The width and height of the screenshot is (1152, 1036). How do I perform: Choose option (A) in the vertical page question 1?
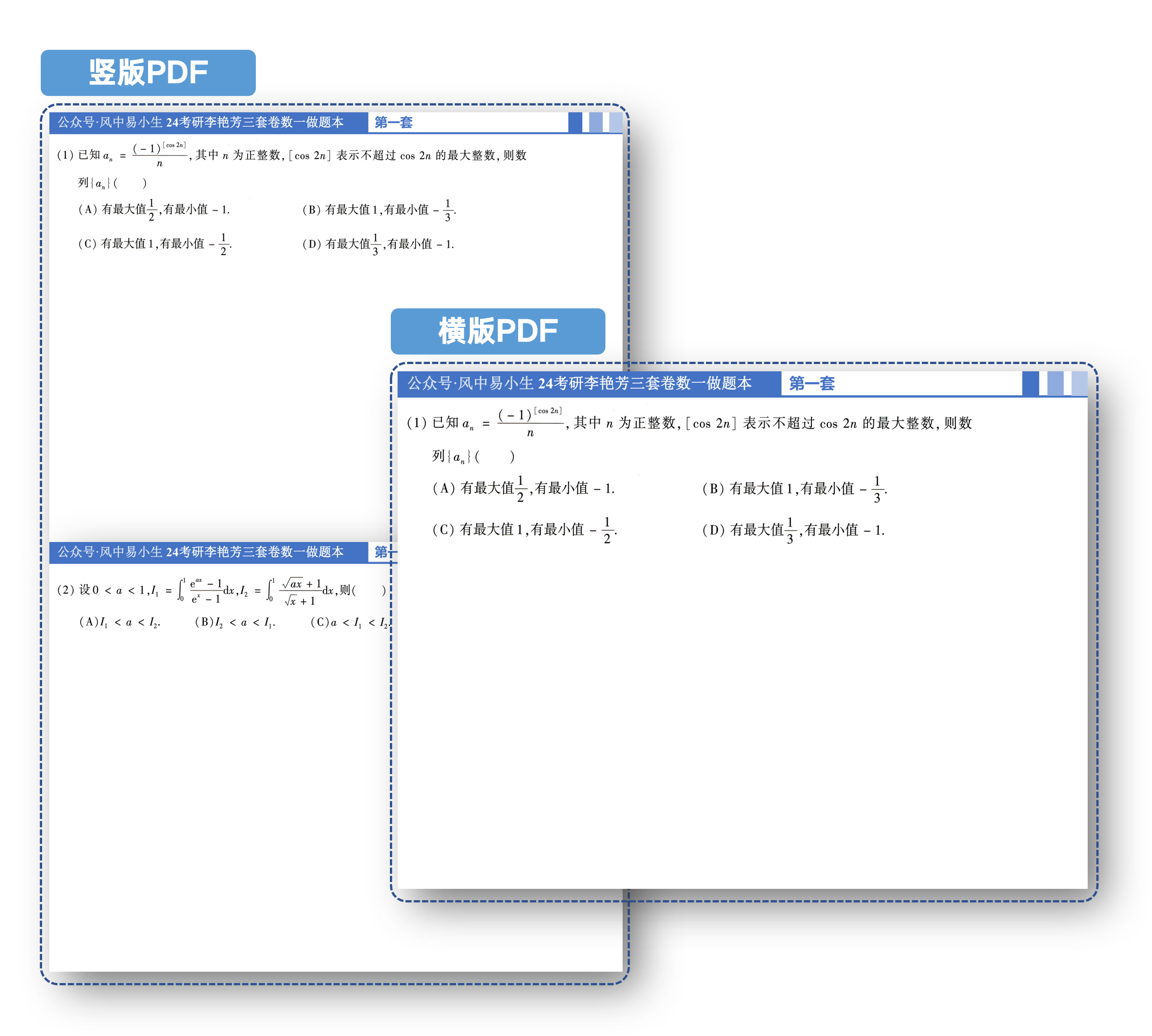tap(154, 210)
